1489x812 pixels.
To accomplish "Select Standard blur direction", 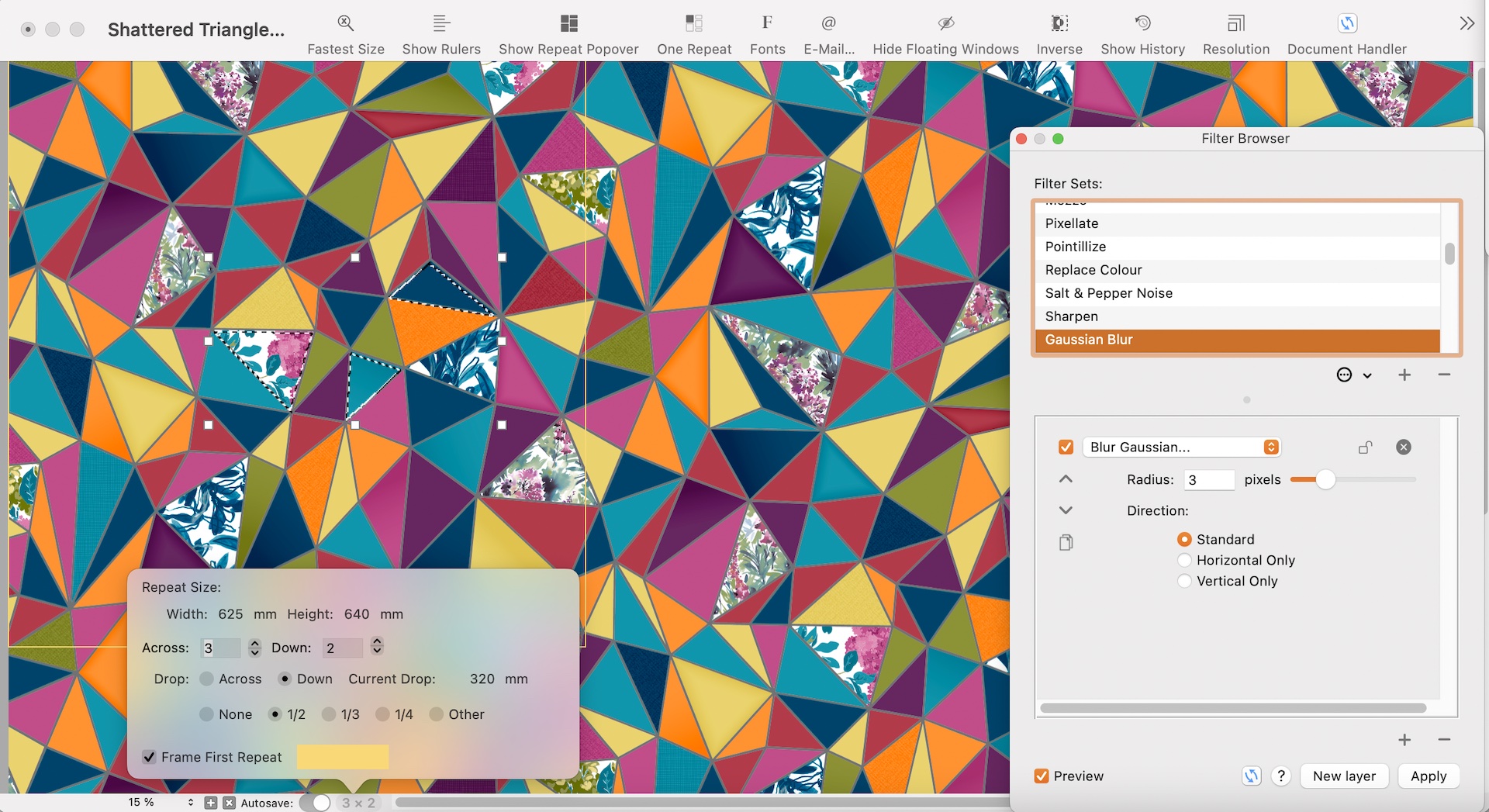I will [1184, 539].
